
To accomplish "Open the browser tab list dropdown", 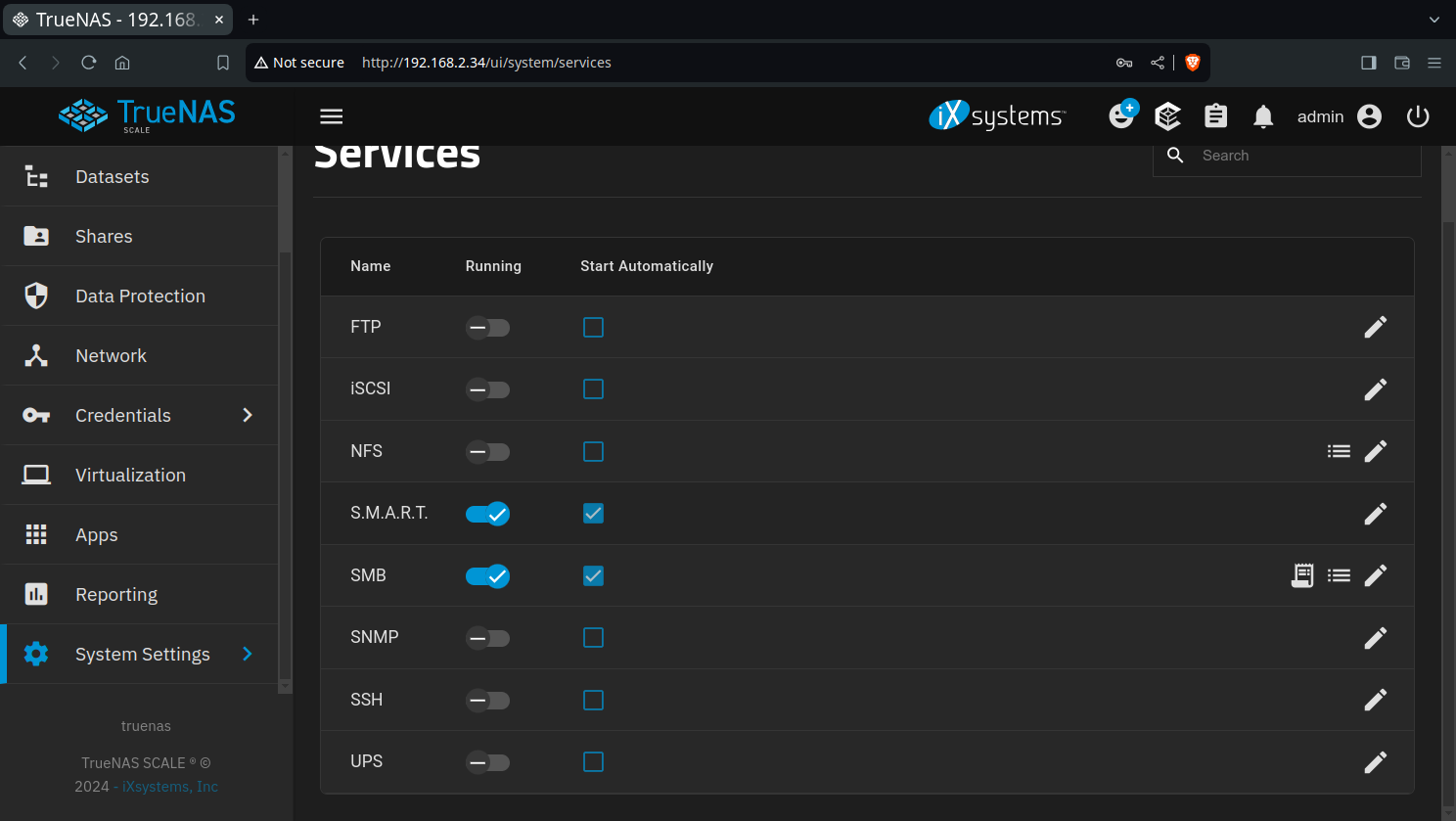I will tap(1434, 20).
